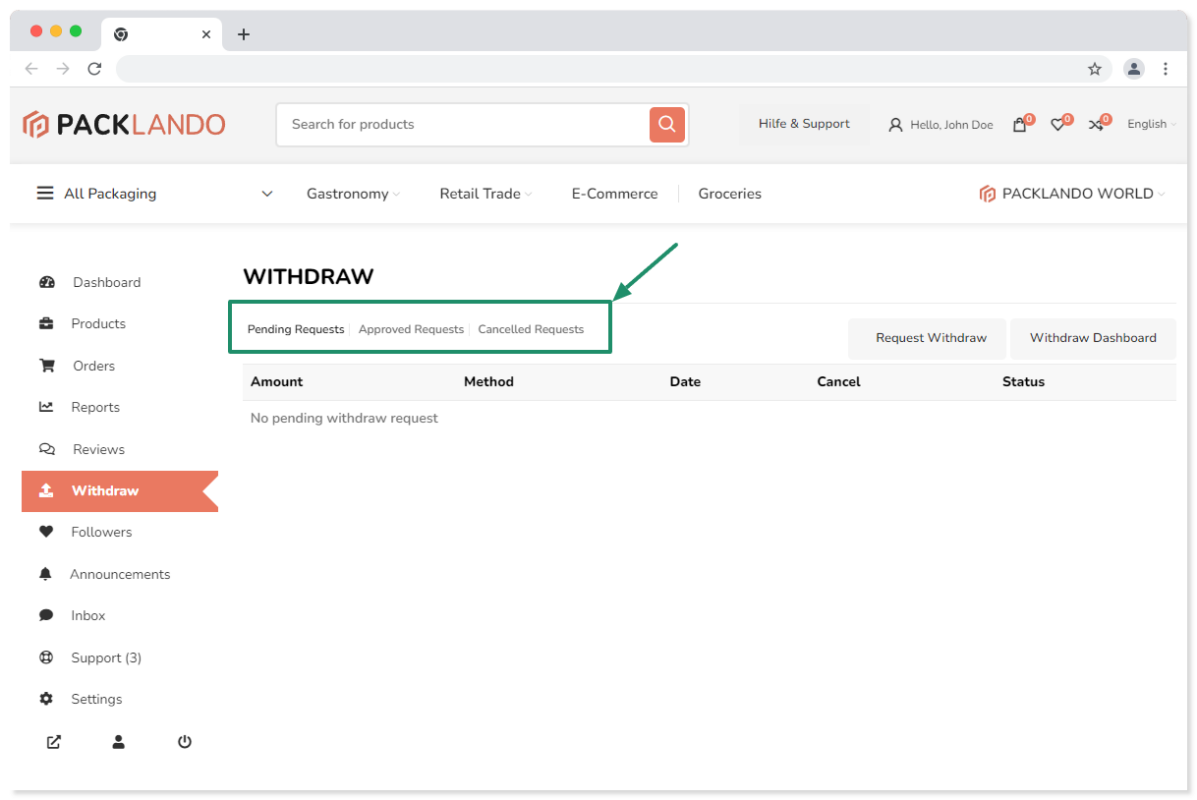This screenshot has width=1197, height=800.
Task: Click the Amount column header
Action: pyautogui.click(x=276, y=382)
